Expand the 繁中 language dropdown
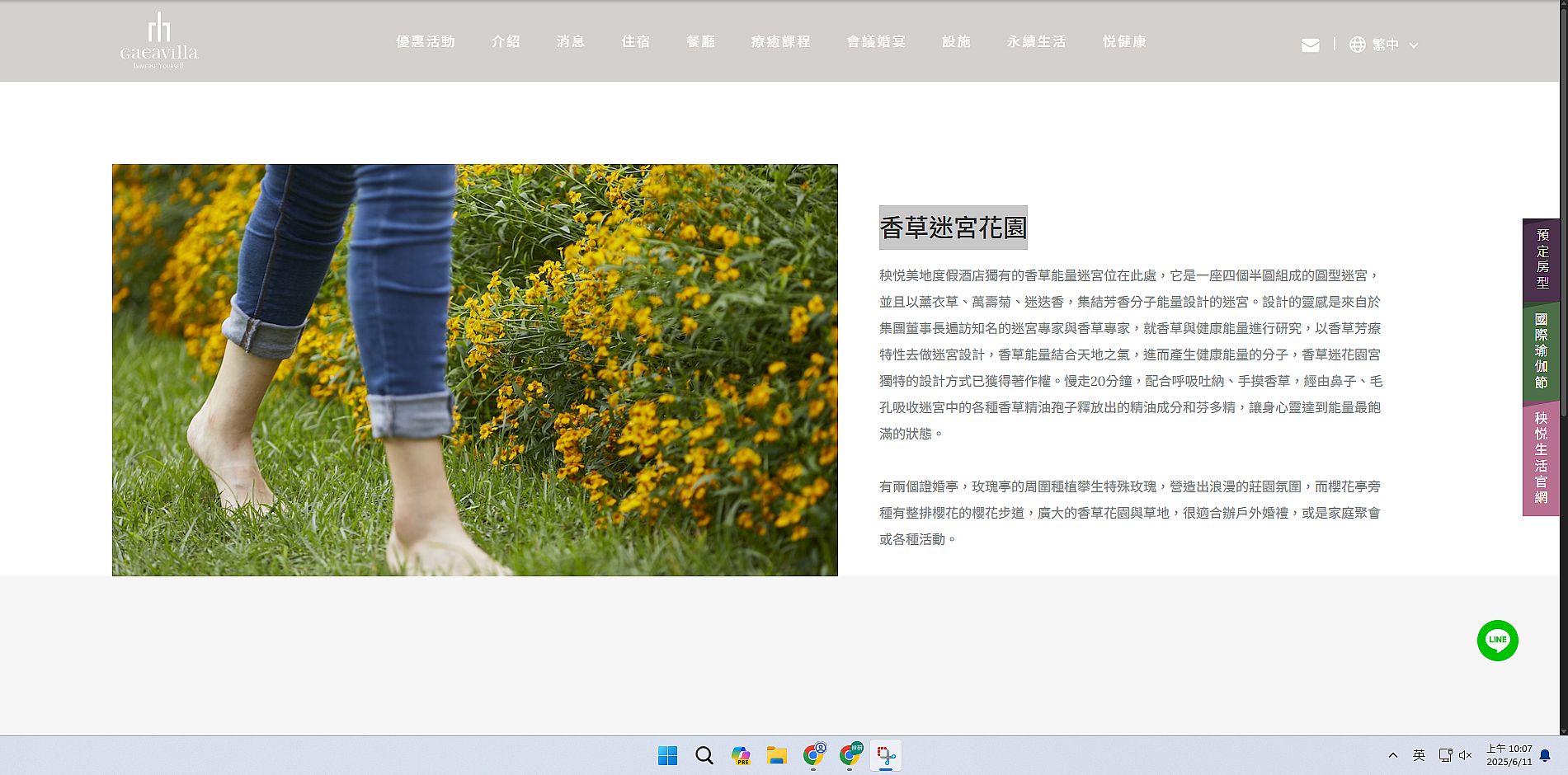 [x=1395, y=45]
